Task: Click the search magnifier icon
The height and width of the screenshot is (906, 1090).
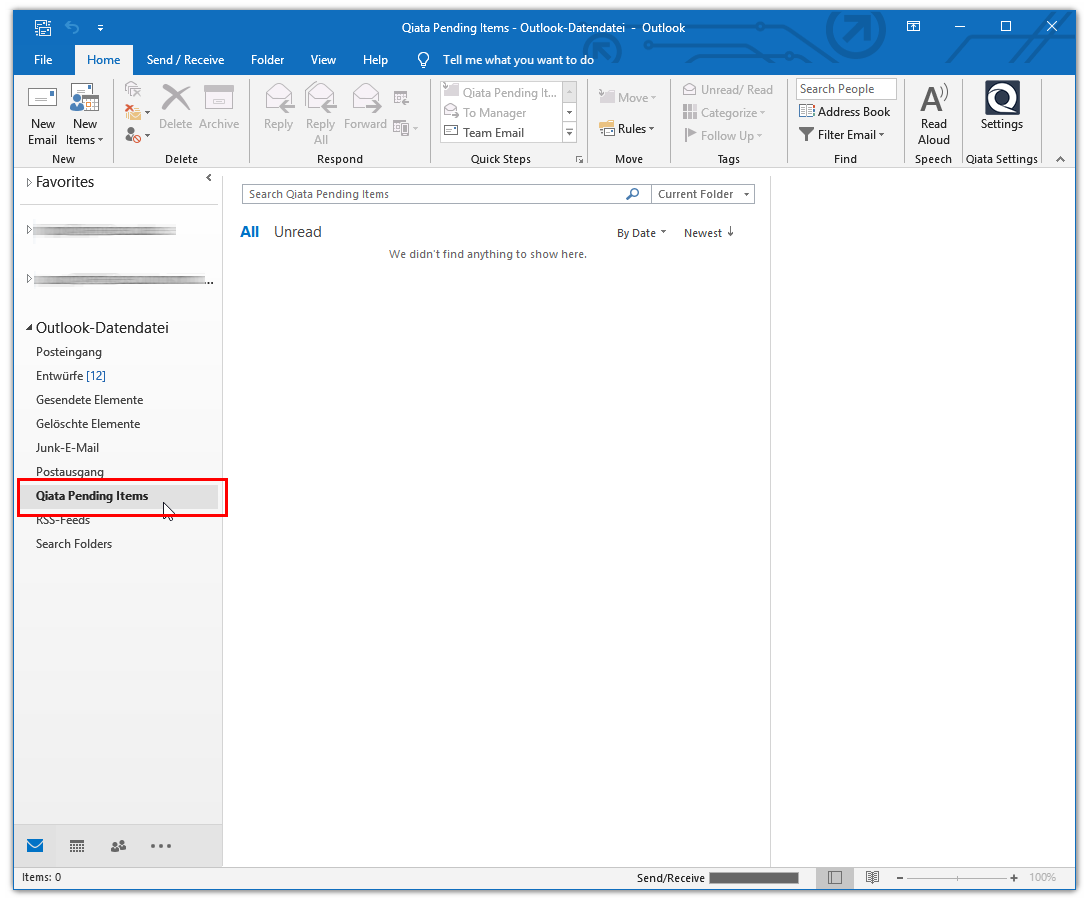Action: click(x=632, y=194)
